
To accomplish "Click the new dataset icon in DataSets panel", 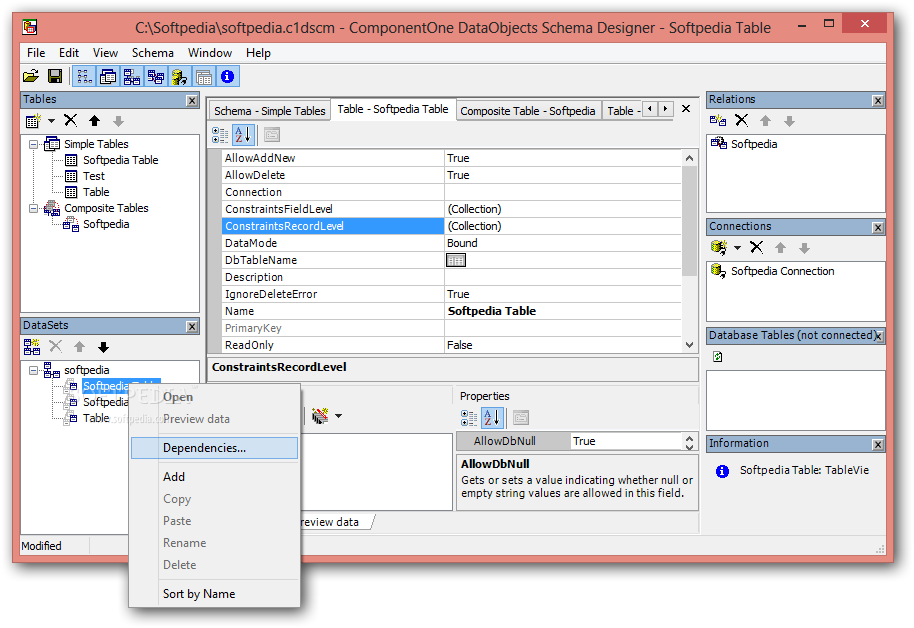I will (x=31, y=347).
